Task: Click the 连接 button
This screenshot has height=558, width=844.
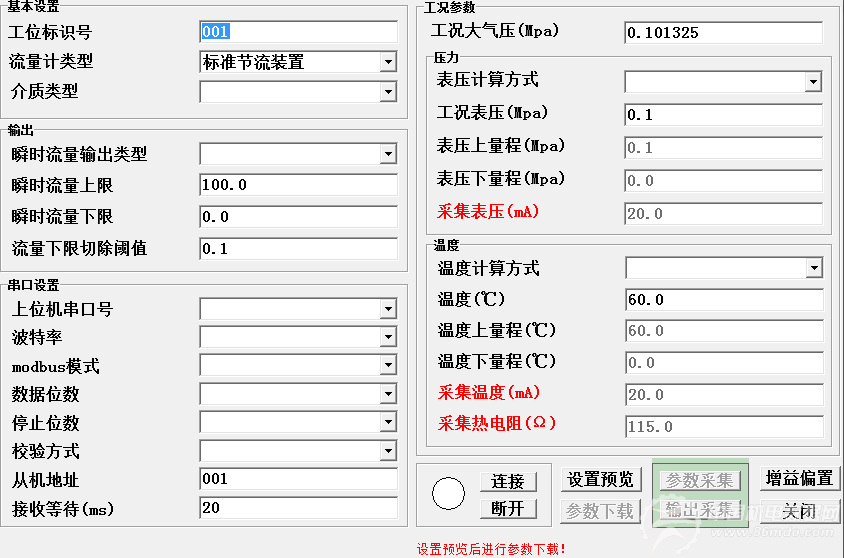Action: (x=508, y=481)
